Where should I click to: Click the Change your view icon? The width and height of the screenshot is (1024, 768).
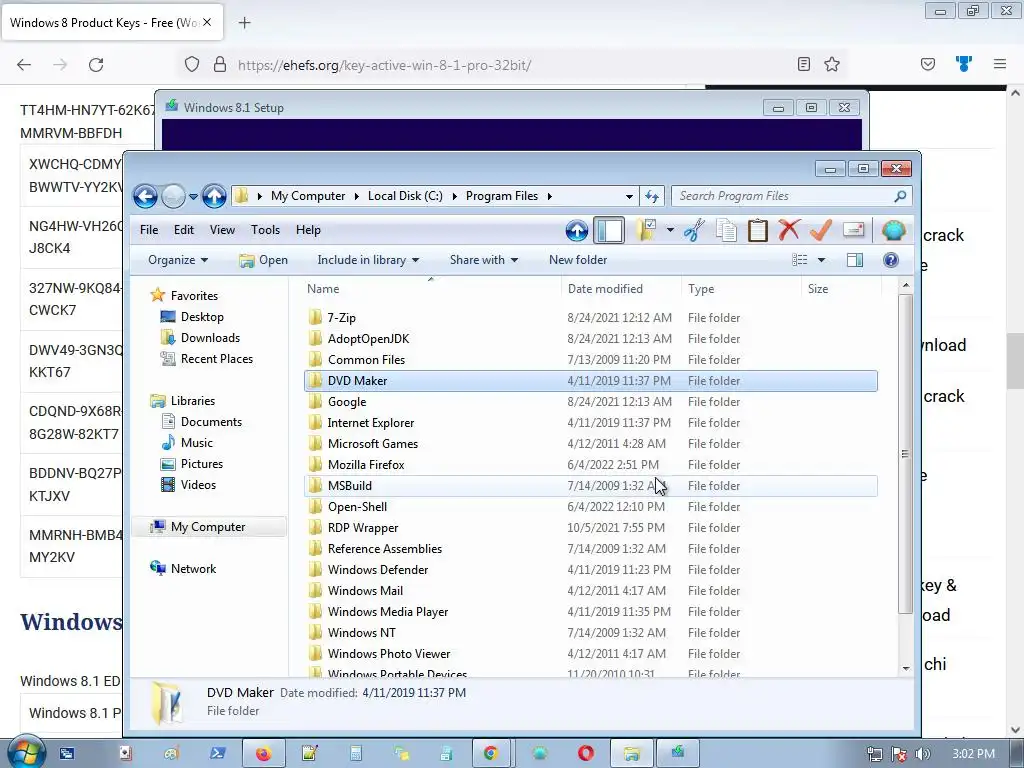(x=800, y=260)
